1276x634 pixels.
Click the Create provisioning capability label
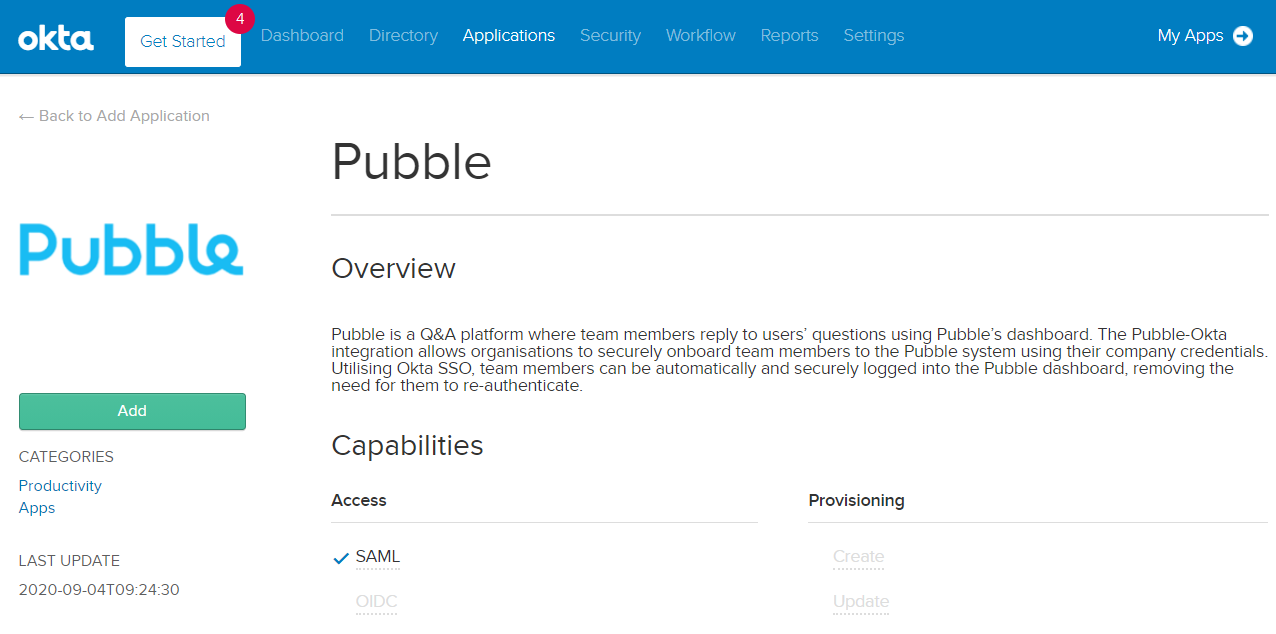click(x=859, y=557)
